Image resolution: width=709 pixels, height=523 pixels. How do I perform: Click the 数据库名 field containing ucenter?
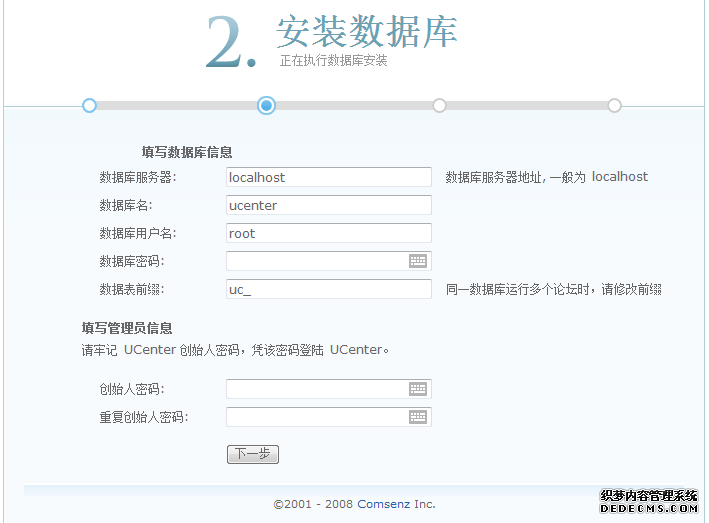pos(328,205)
